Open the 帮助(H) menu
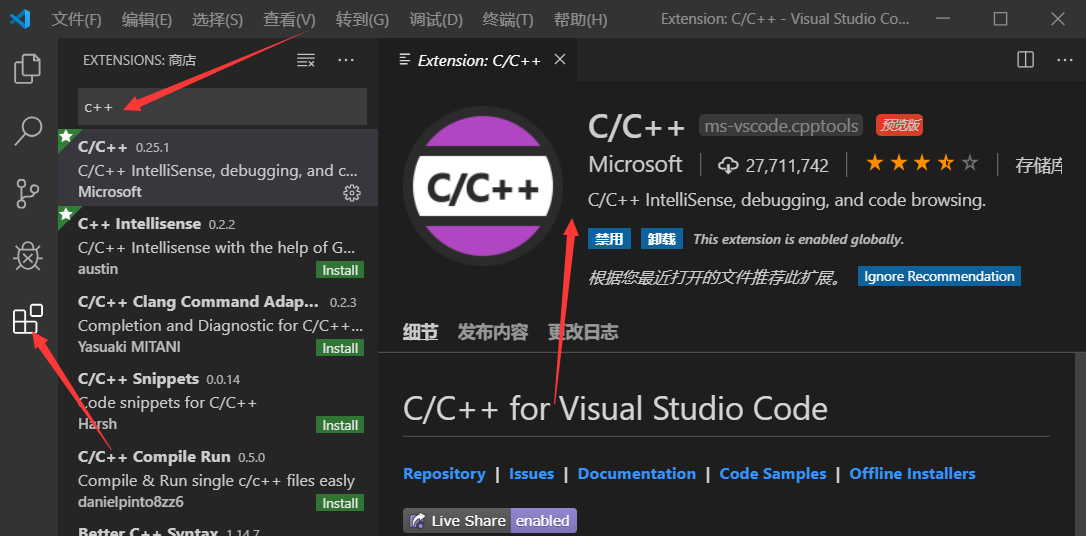The height and width of the screenshot is (536, 1086). (x=580, y=19)
